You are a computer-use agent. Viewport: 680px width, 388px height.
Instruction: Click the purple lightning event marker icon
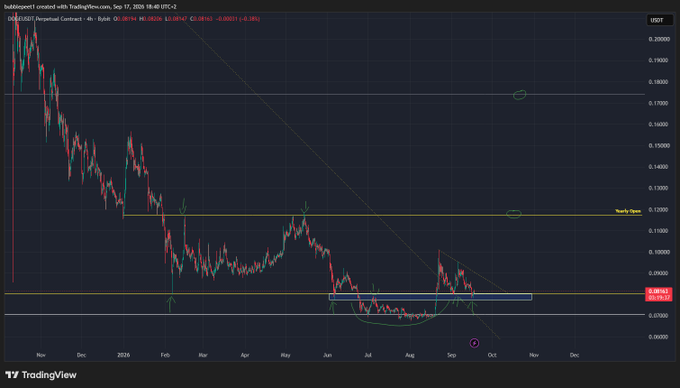tap(474, 343)
